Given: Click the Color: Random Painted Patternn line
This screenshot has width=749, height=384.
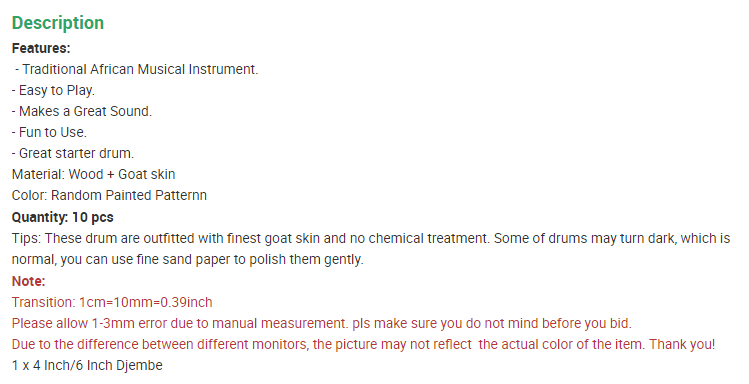Looking at the screenshot, I should 109,195.
